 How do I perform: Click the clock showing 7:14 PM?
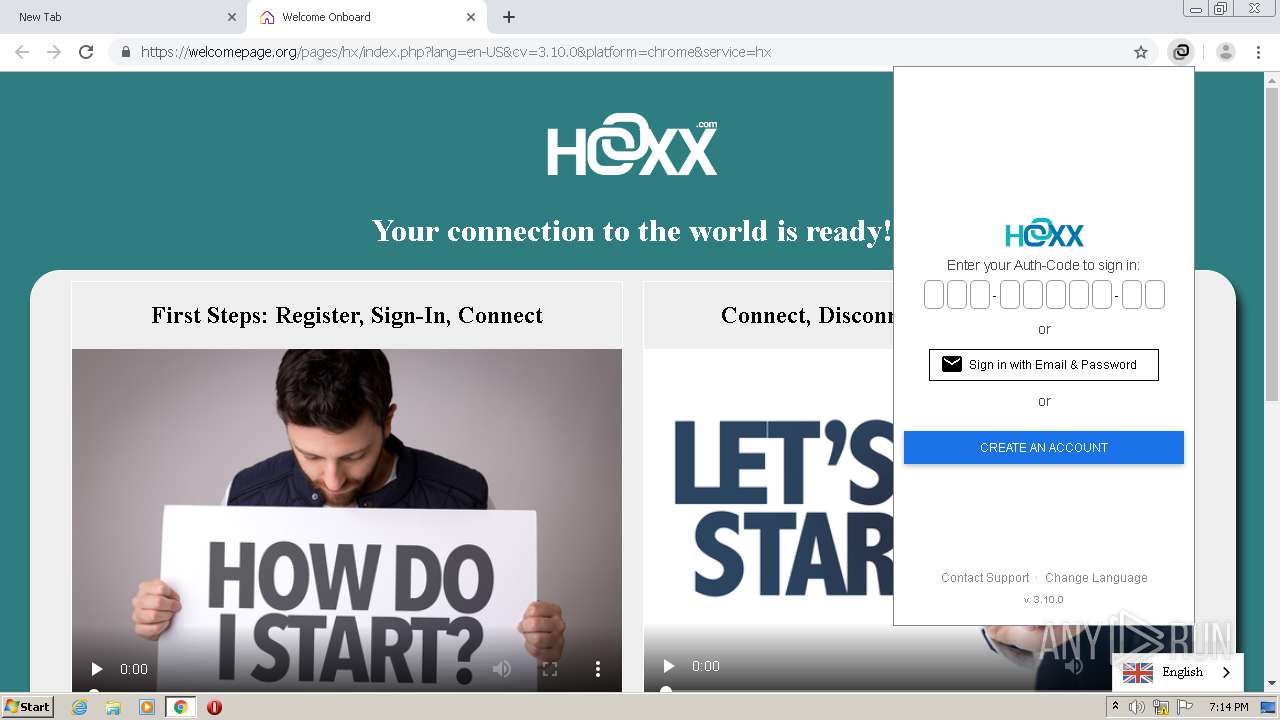[x=1228, y=707]
